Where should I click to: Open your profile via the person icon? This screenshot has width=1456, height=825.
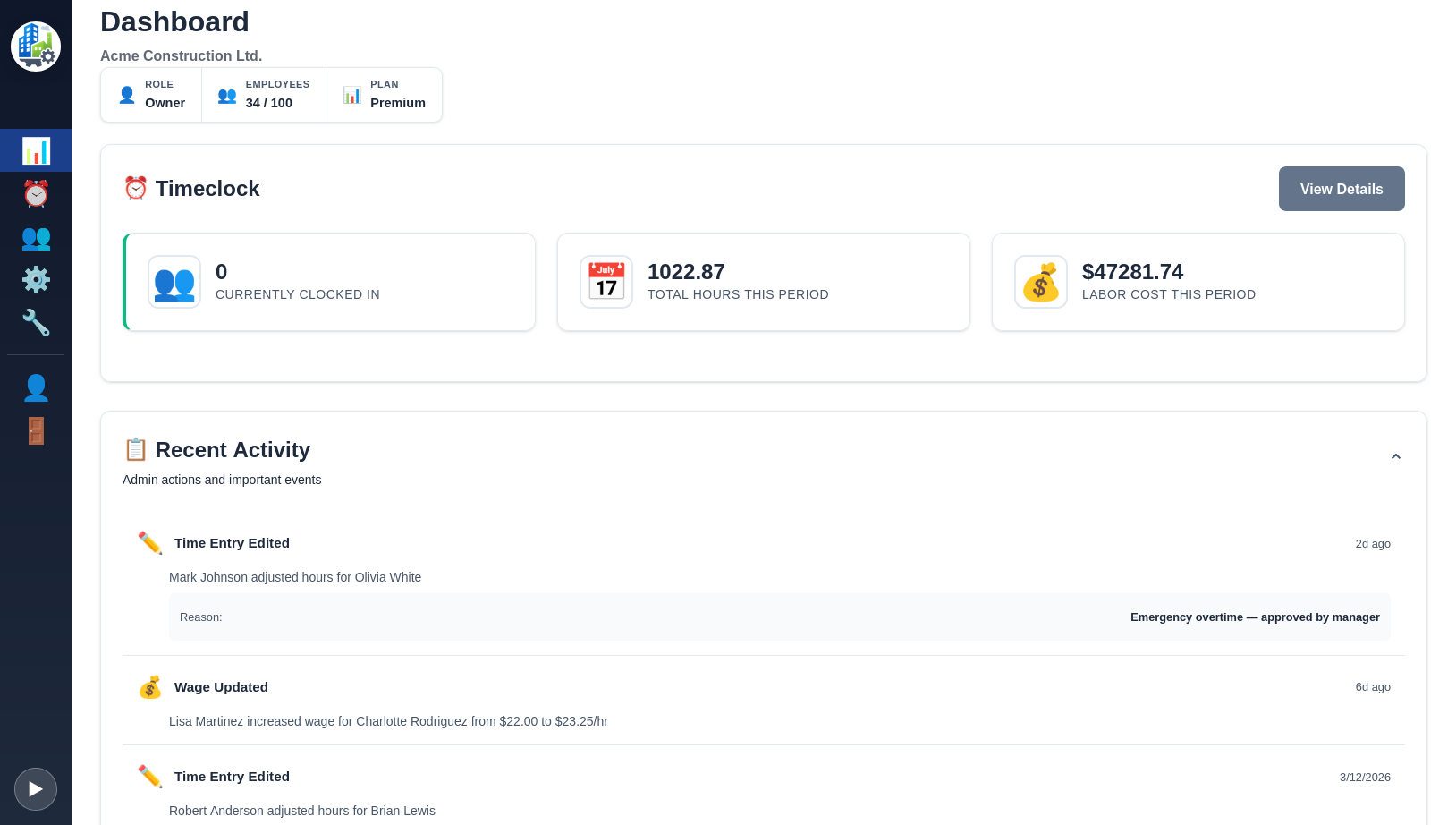36,387
